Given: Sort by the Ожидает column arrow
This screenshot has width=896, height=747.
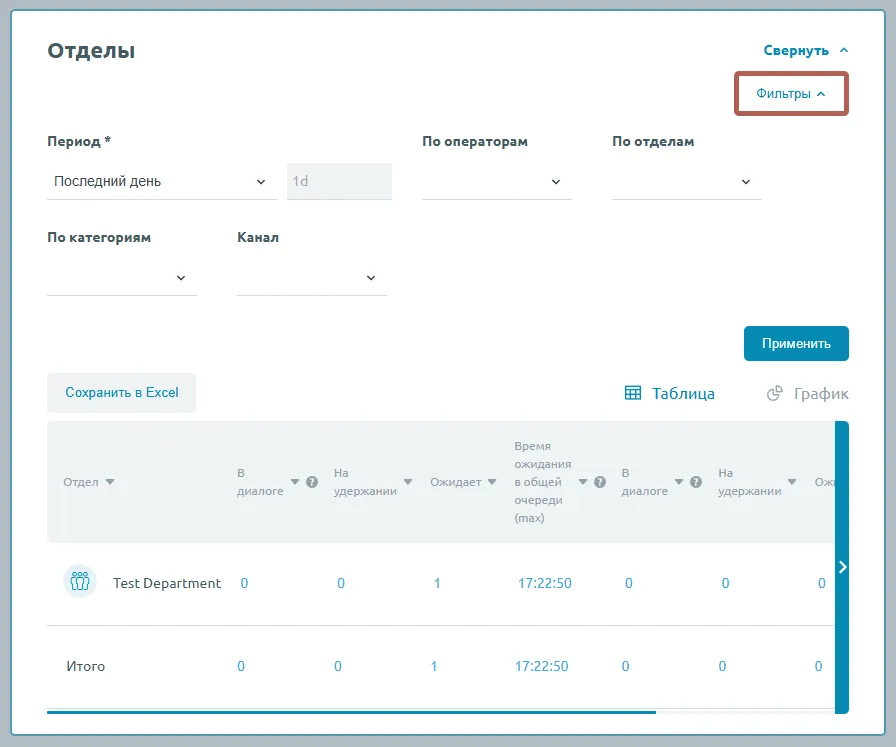Looking at the screenshot, I should click(490, 482).
